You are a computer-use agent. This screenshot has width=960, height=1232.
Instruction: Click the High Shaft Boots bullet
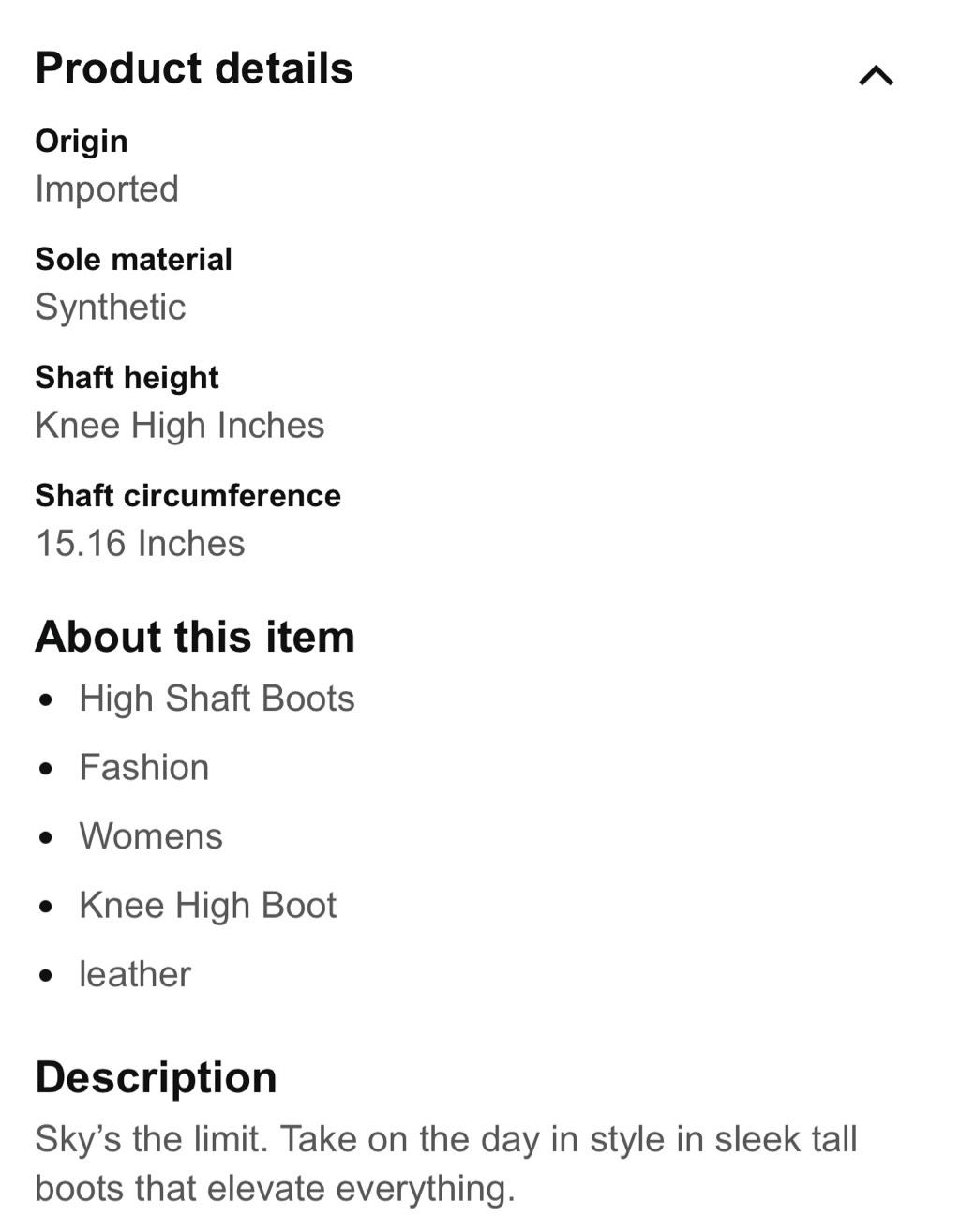tap(217, 699)
